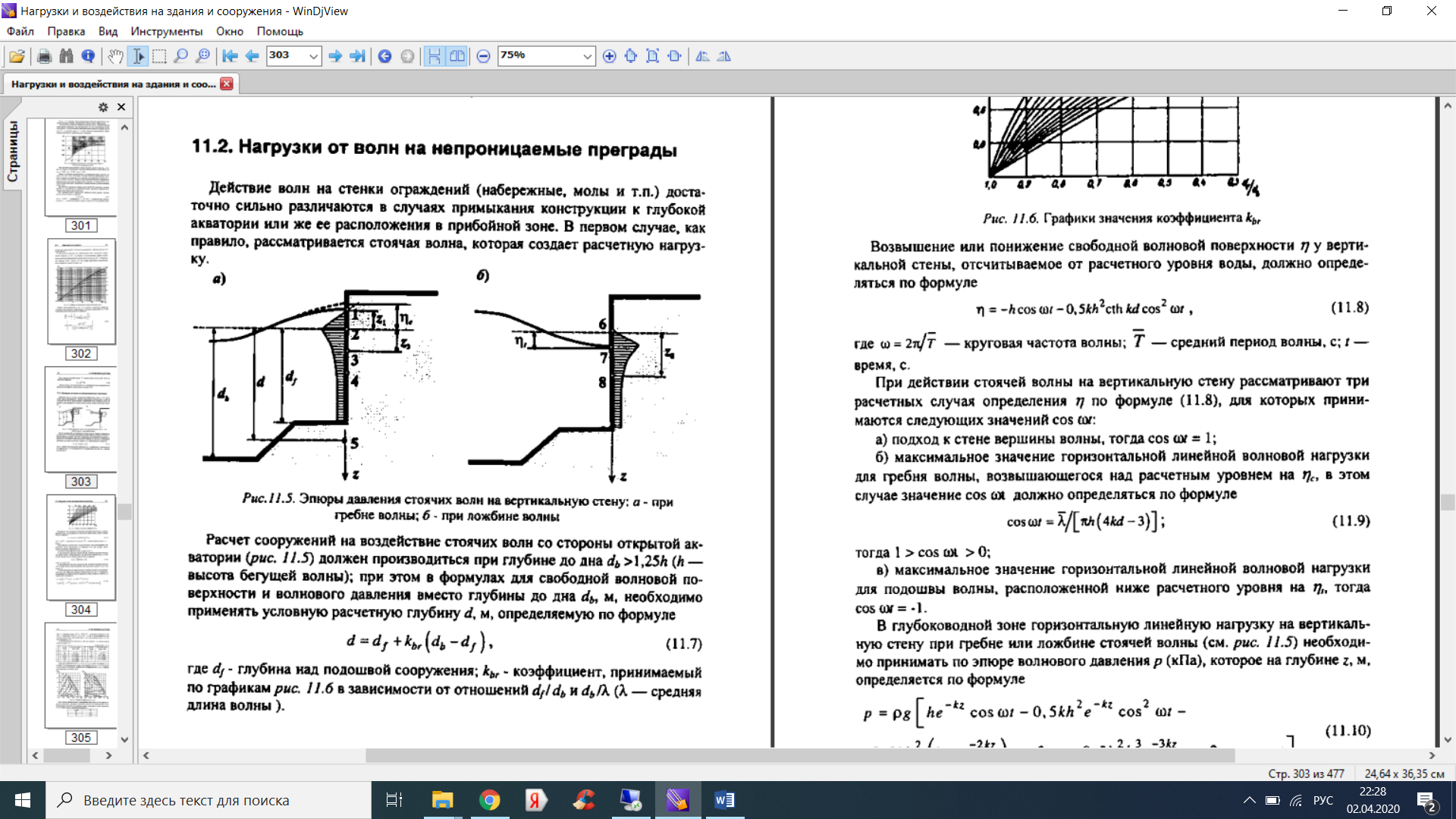Click Fit Width zoom icon

(x=631, y=56)
